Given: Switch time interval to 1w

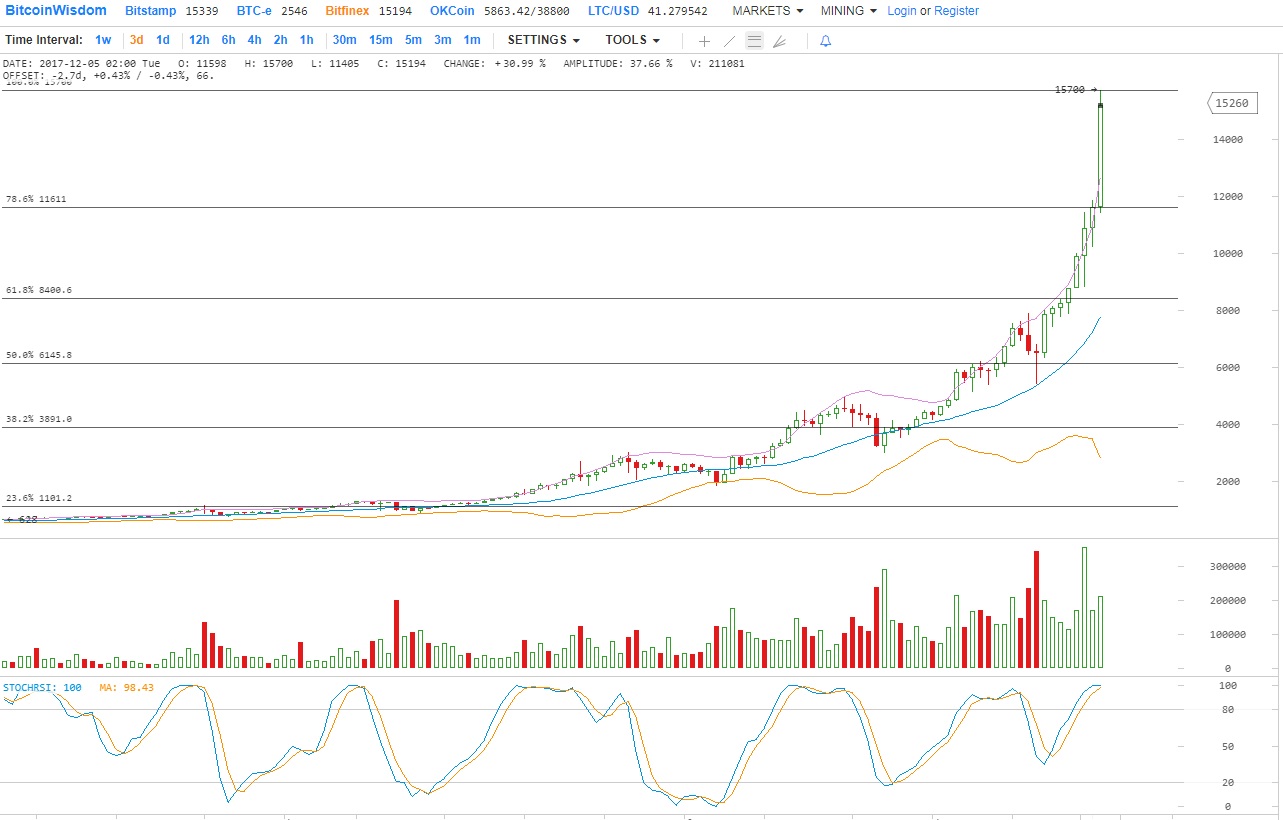Looking at the screenshot, I should coord(103,40).
